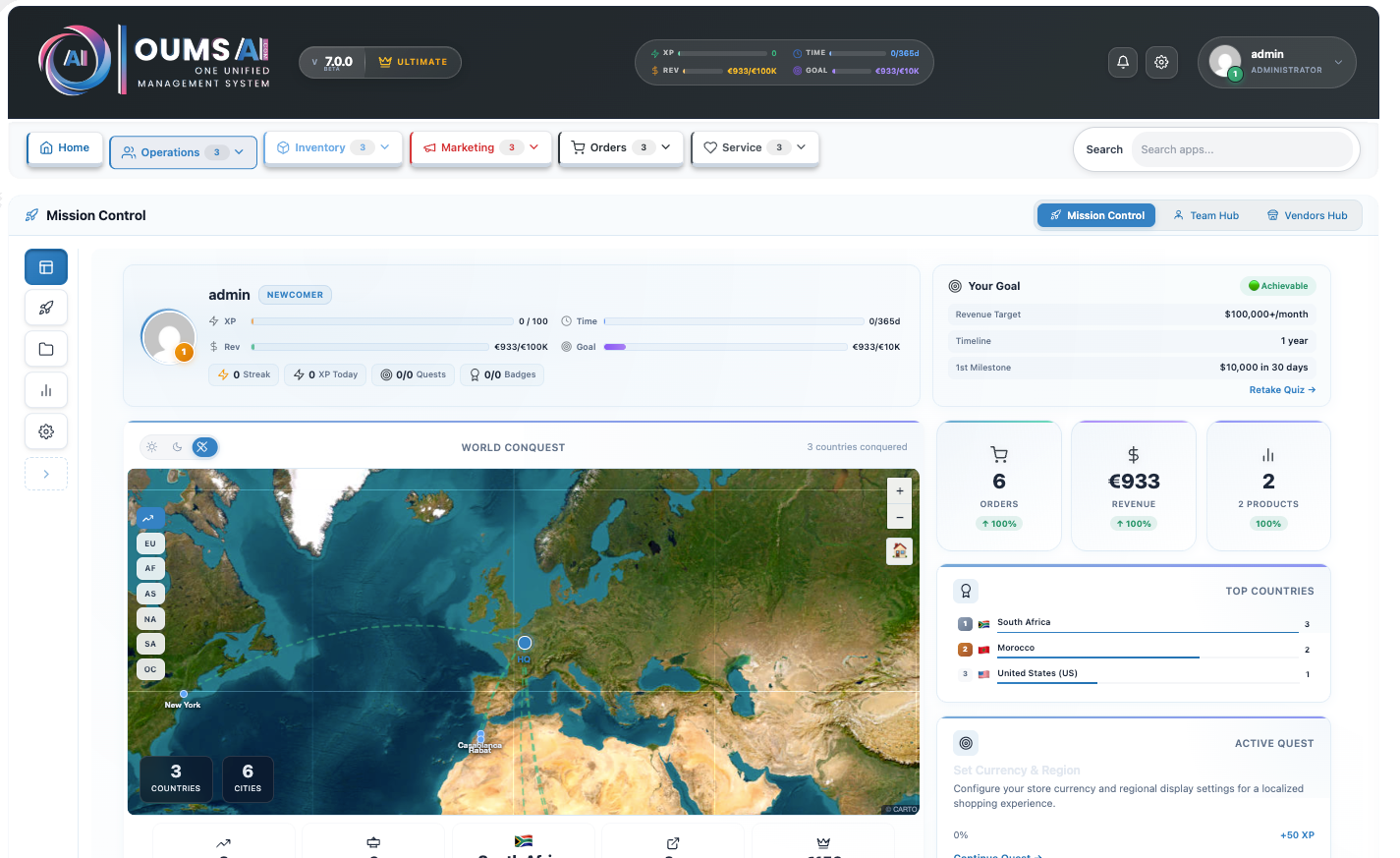The height and width of the screenshot is (858, 1400).
Task: Open the admin user account dropdown
Action: (x=1276, y=62)
